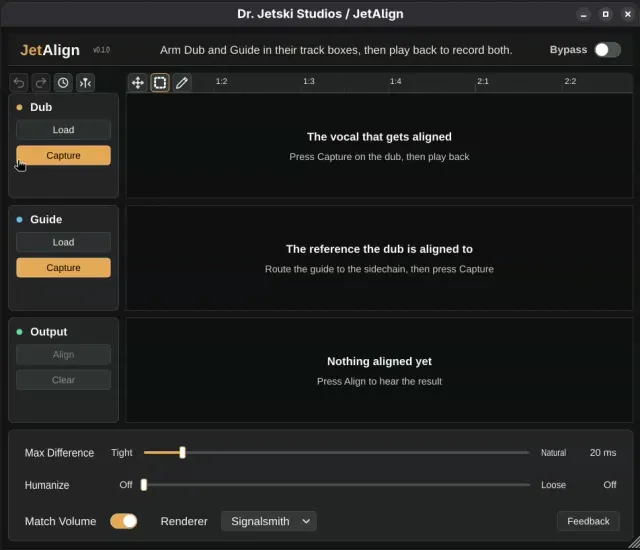
Task: Toggle the Bypass switch
Action: [607, 50]
